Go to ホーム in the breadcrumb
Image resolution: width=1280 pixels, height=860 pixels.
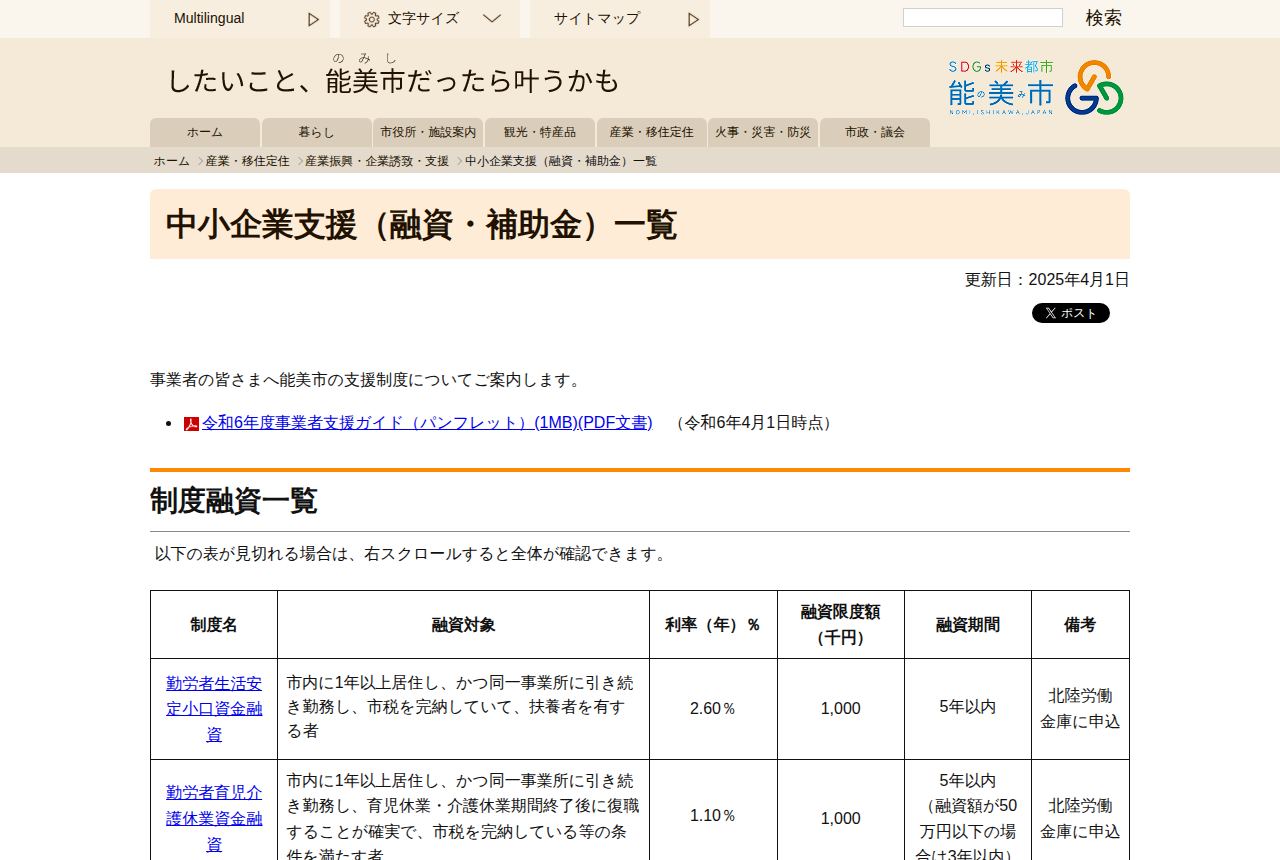pyautogui.click(x=171, y=161)
